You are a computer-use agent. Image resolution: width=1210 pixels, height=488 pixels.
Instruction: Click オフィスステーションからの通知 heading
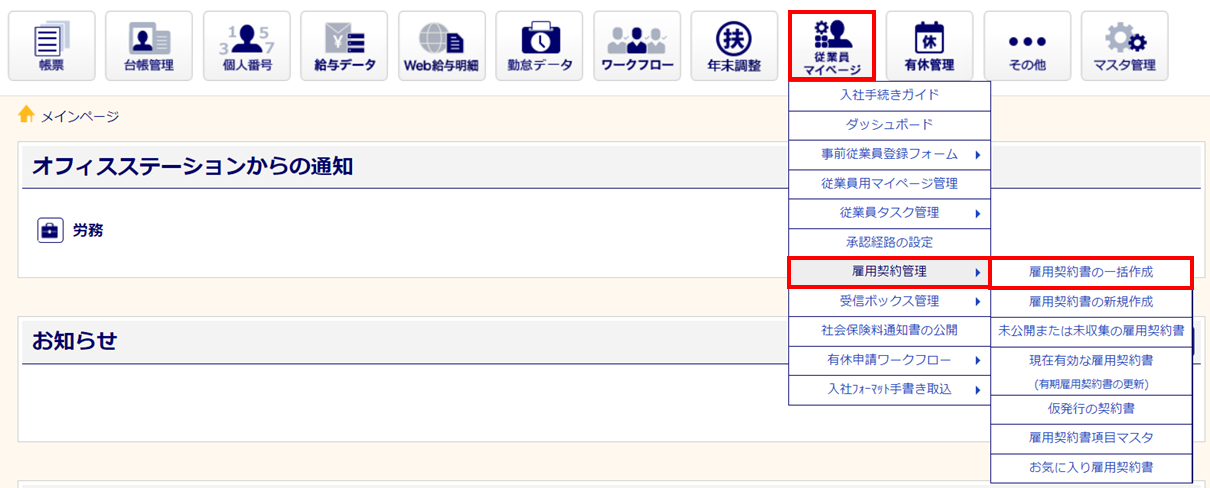(192, 167)
